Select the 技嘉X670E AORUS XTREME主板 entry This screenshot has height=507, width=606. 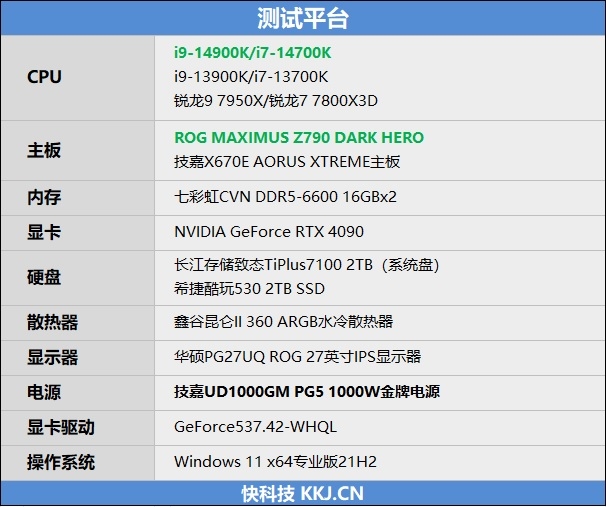tap(287, 161)
